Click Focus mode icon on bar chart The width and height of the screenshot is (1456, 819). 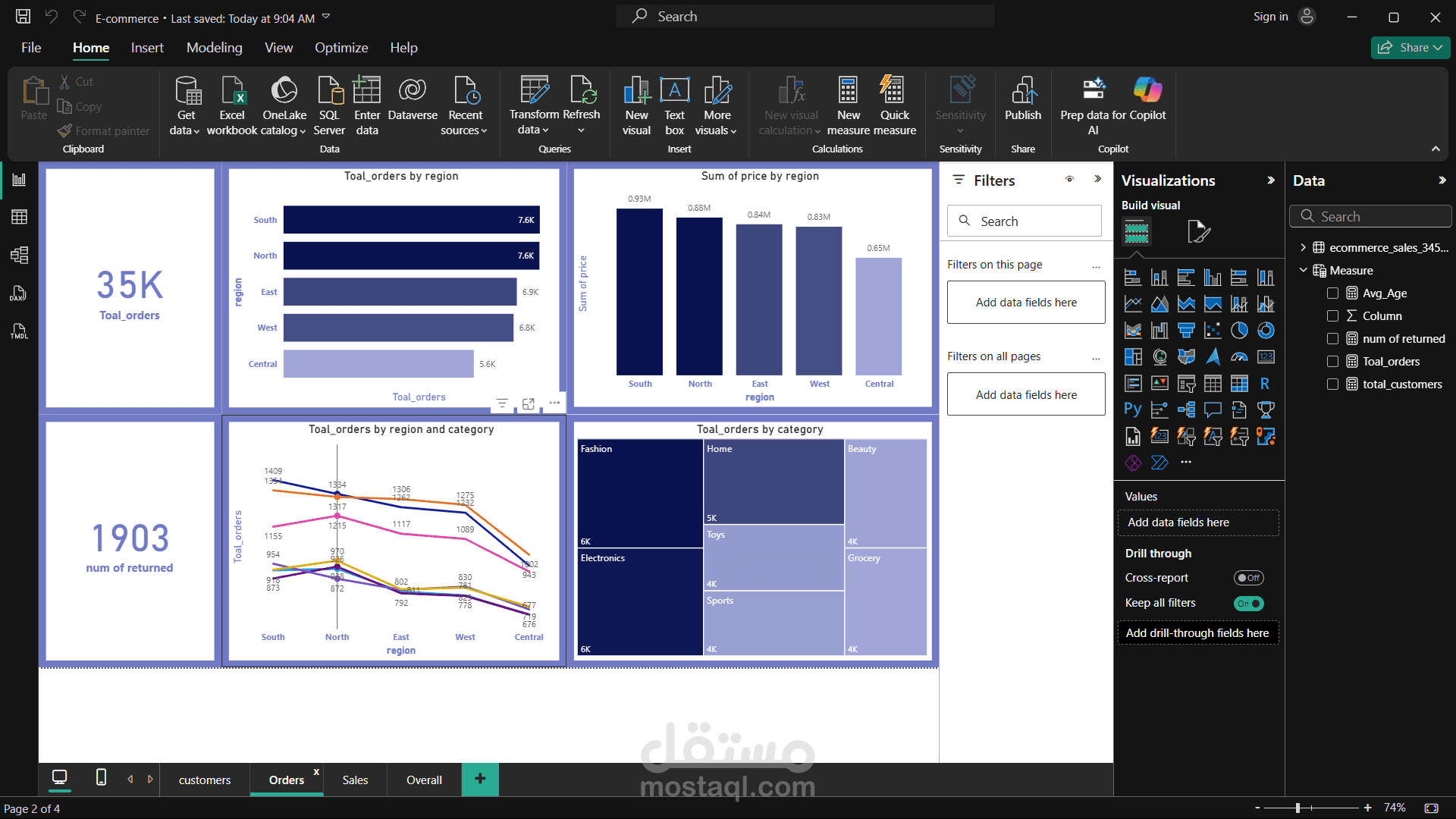click(x=529, y=403)
